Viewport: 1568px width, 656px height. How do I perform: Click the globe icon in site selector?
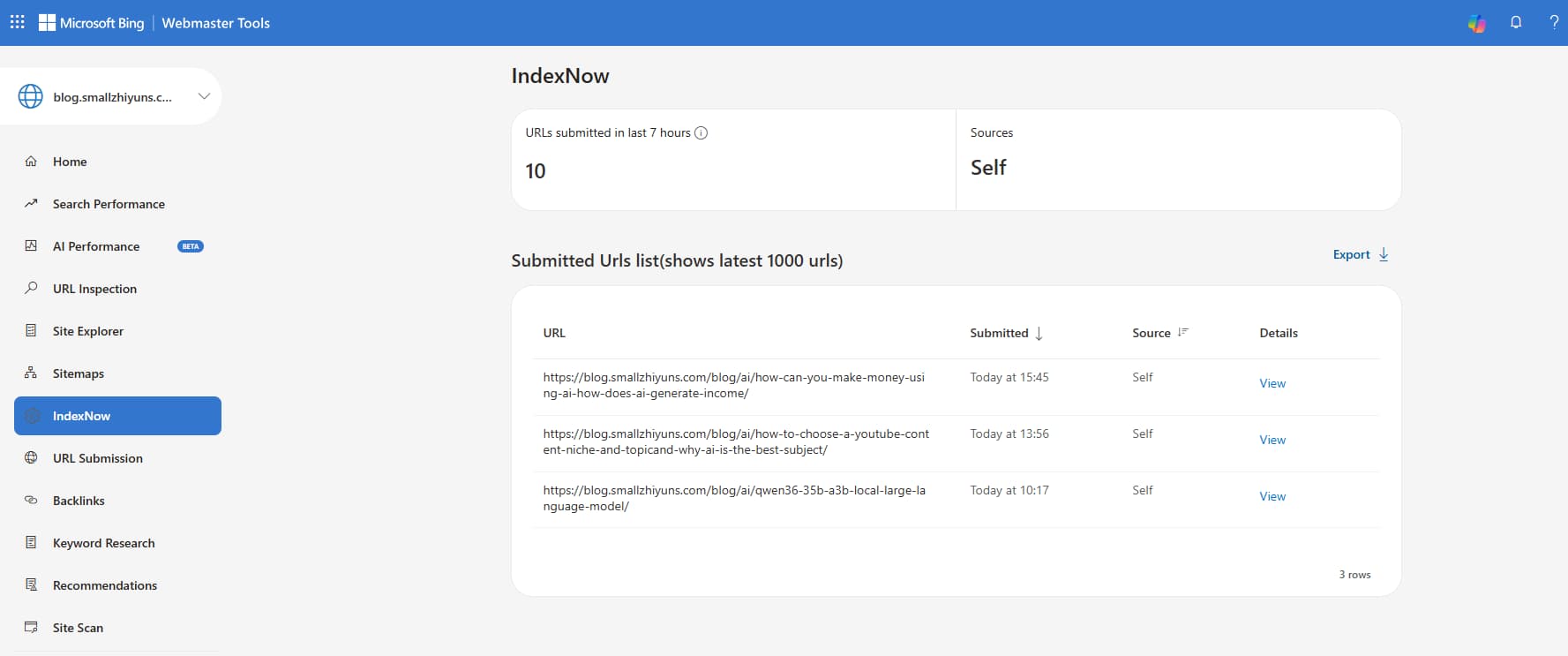31,96
